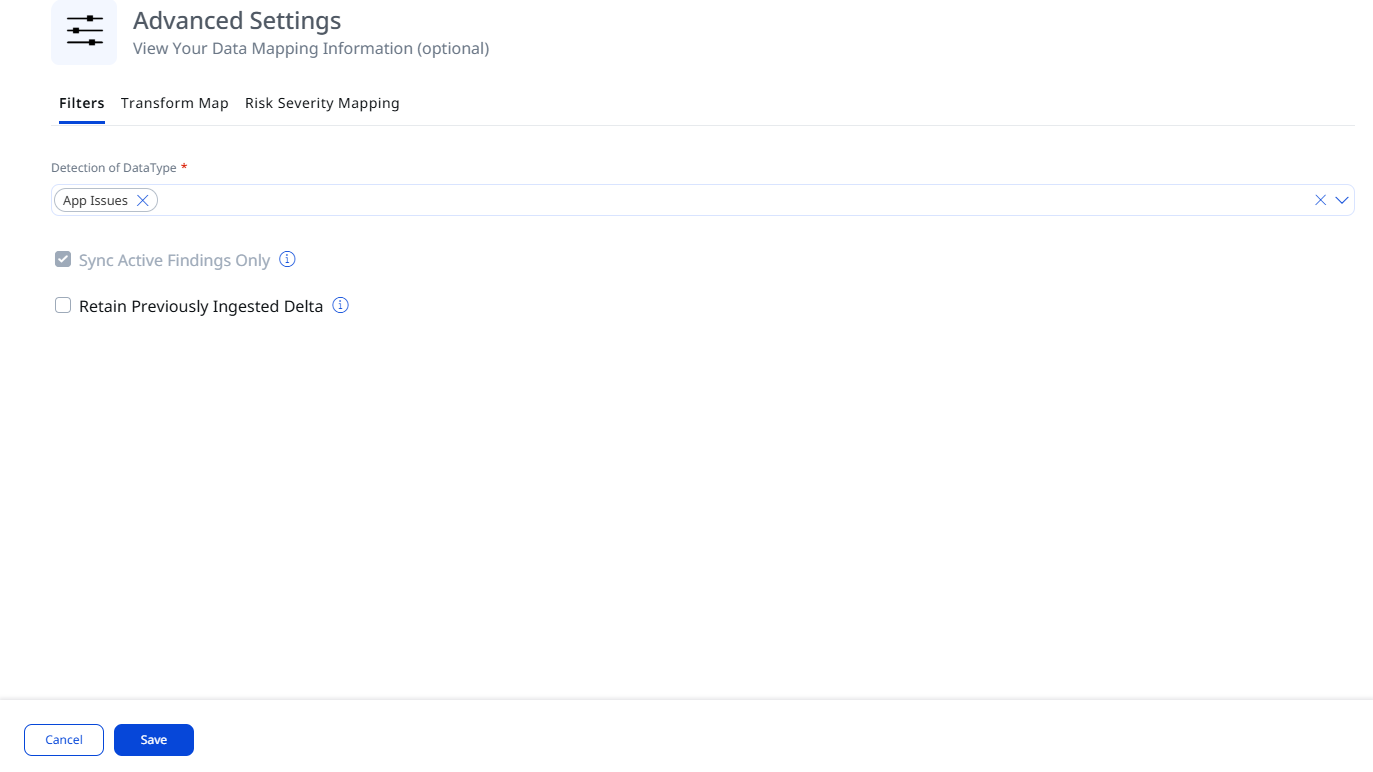The height and width of the screenshot is (772, 1373).
Task: Save the advanced settings
Action: coord(154,740)
